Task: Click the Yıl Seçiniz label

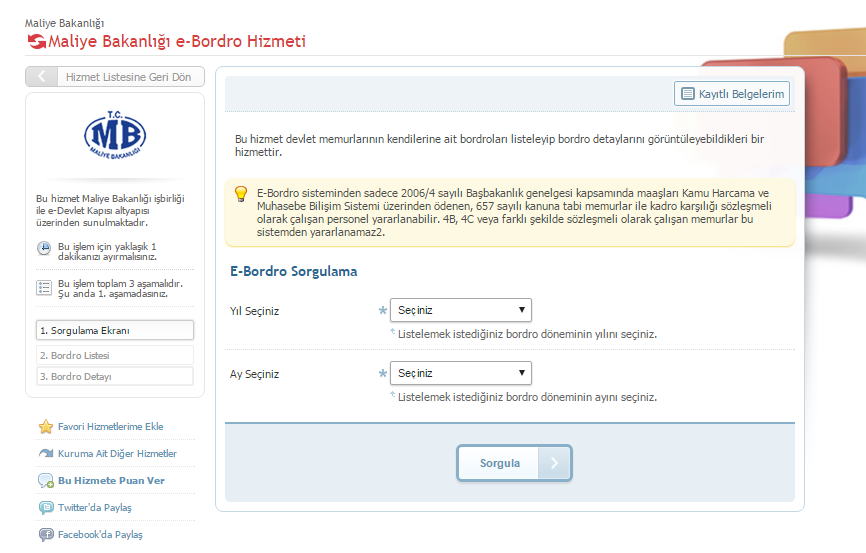Action: point(254,311)
